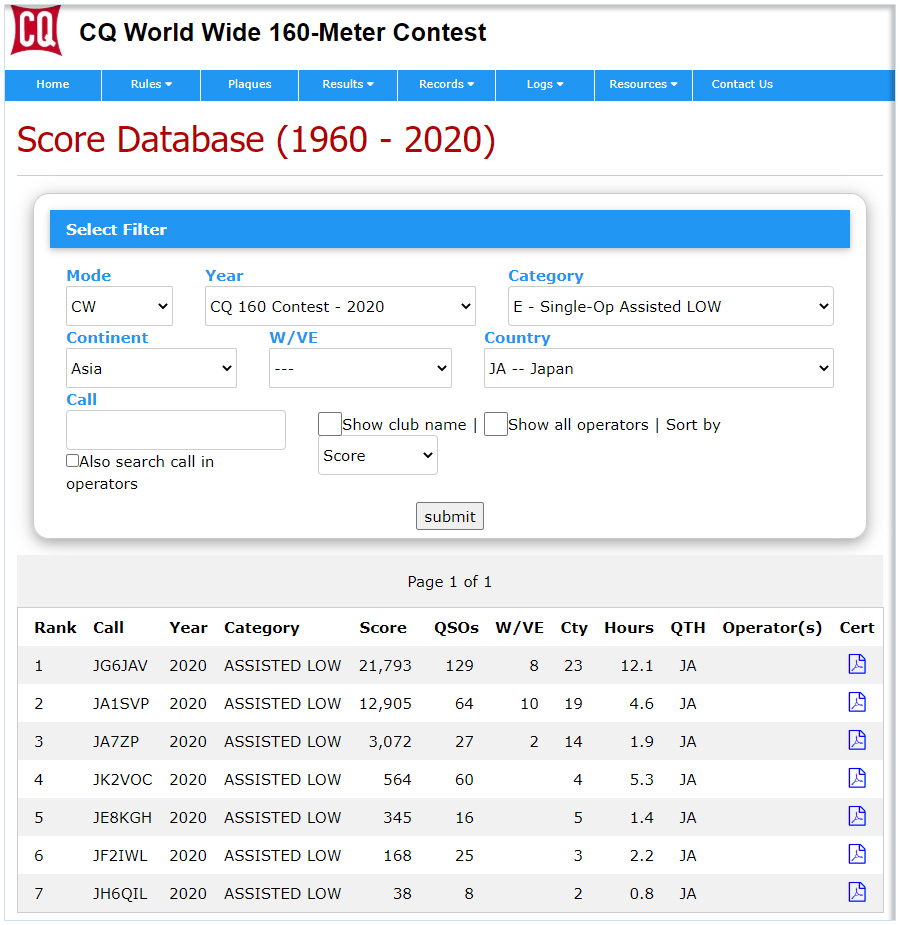The height and width of the screenshot is (925, 900).
Task: Open Country dropdown showing JA -- Japan
Action: [658, 368]
